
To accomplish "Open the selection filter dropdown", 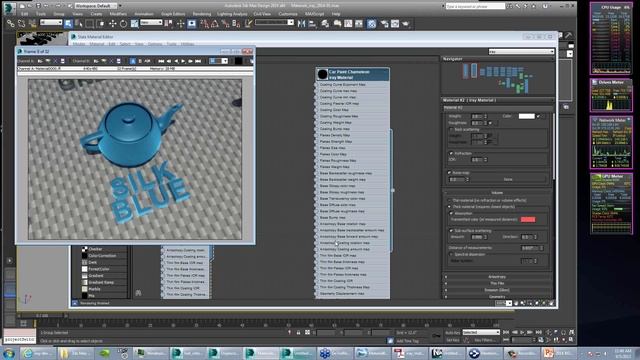I will (51, 22).
